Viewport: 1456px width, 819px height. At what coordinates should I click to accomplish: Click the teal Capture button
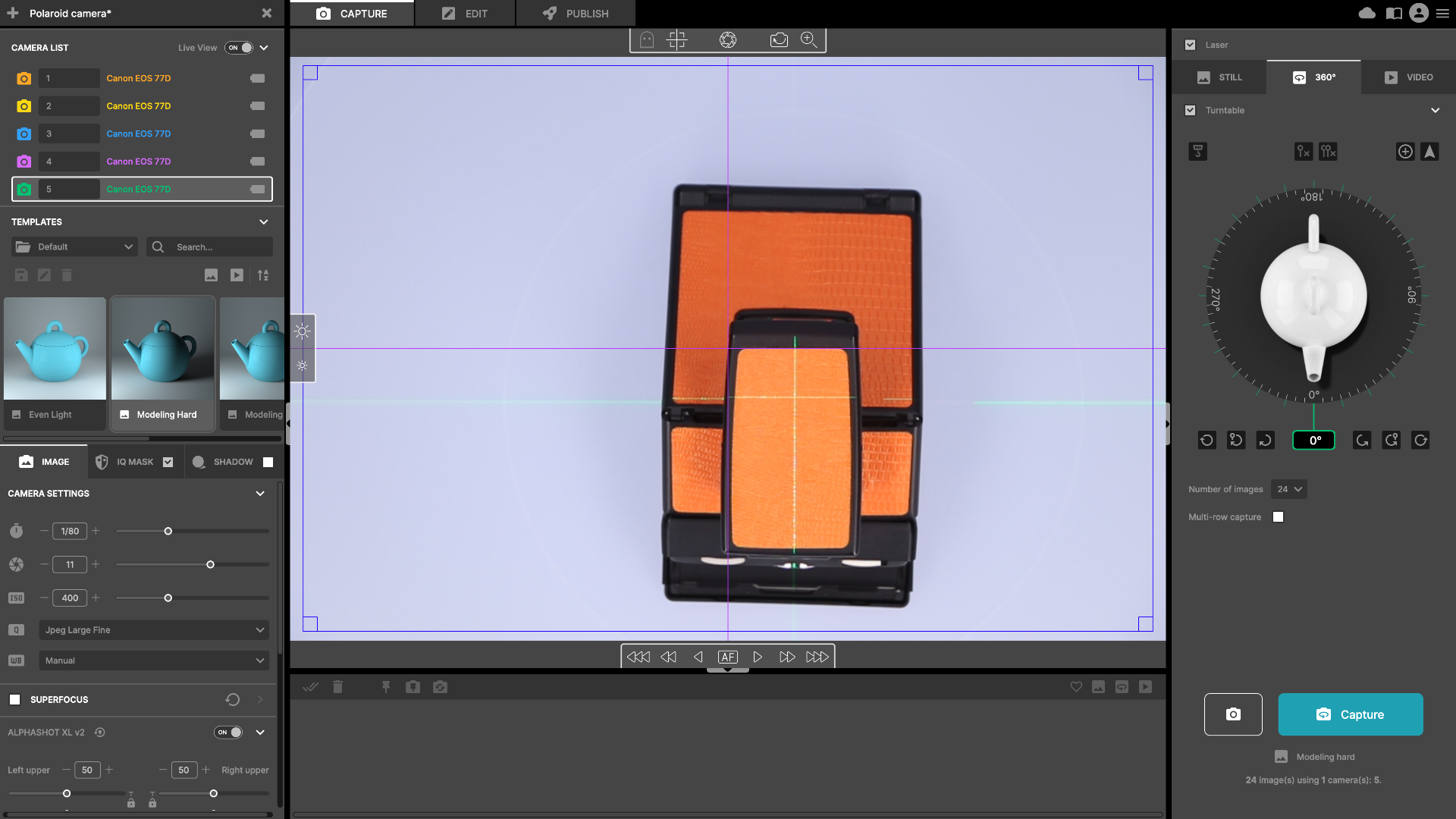pyautogui.click(x=1350, y=714)
